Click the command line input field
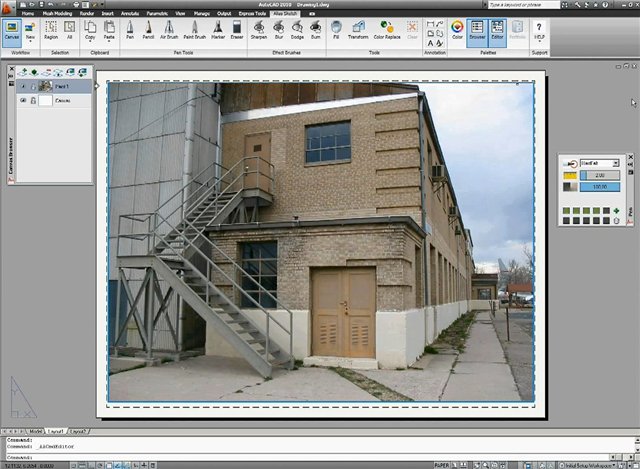640x469 pixels. click(x=306, y=458)
